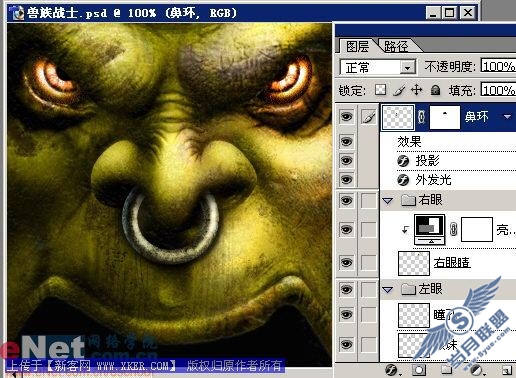This screenshot has height=378, width=516.
Task: Select the 右眼睛 layer name
Action: coord(452,263)
